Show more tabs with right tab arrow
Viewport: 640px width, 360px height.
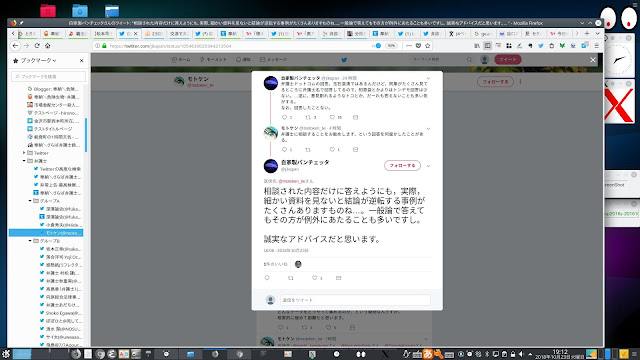coord(577,33)
